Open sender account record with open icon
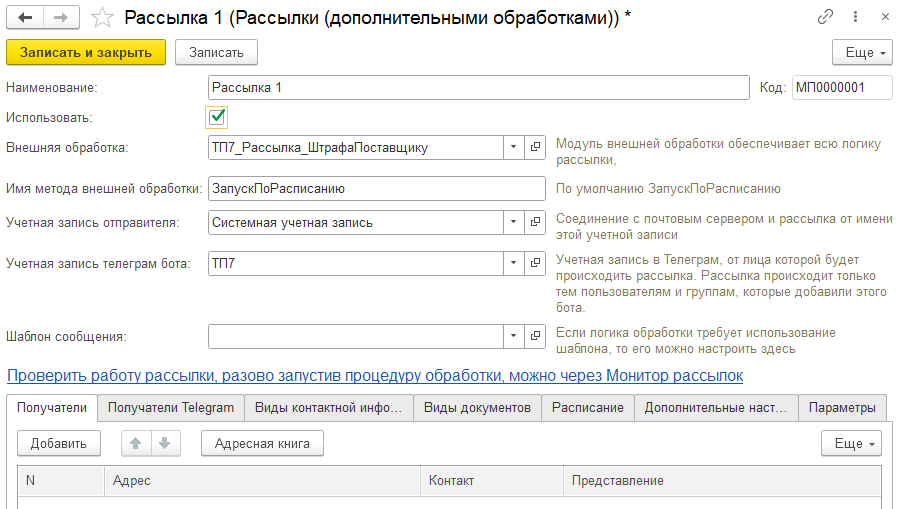The height and width of the screenshot is (509, 899). [536, 223]
